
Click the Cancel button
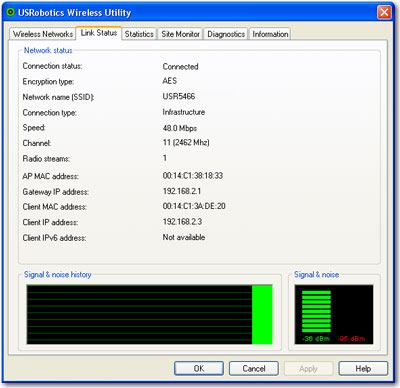pyautogui.click(x=254, y=369)
